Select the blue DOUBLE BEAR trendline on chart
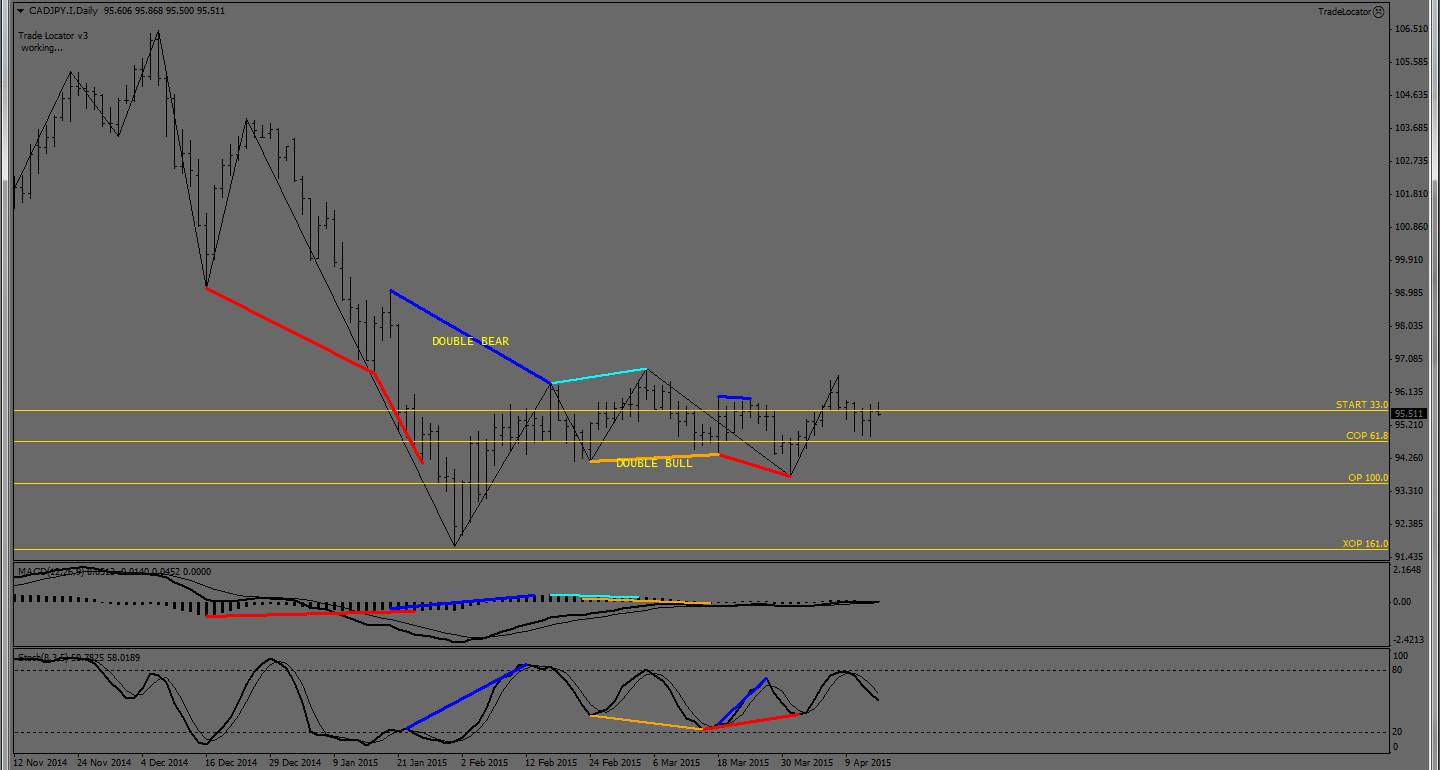Viewport: 1440px width, 770px height. pyautogui.click(x=470, y=336)
